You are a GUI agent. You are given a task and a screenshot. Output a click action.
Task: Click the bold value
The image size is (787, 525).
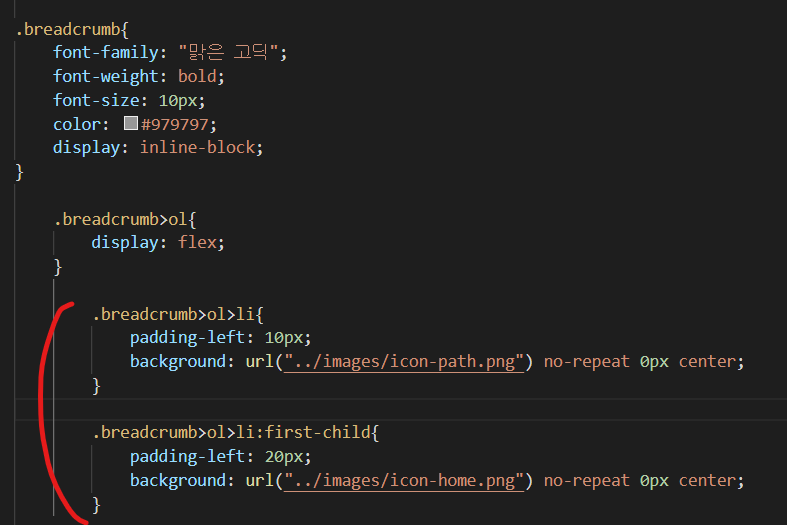pos(197,76)
